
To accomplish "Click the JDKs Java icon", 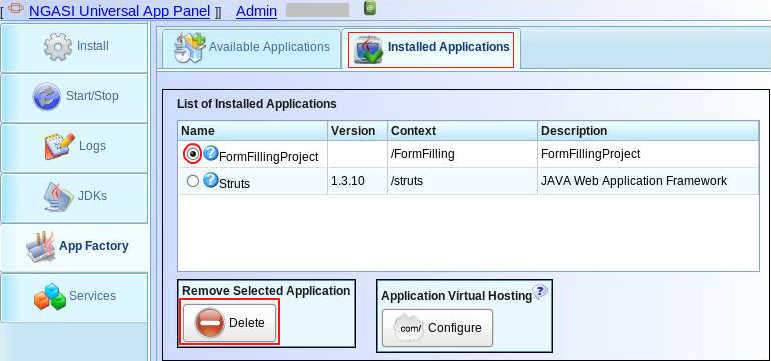I will coord(59,196).
